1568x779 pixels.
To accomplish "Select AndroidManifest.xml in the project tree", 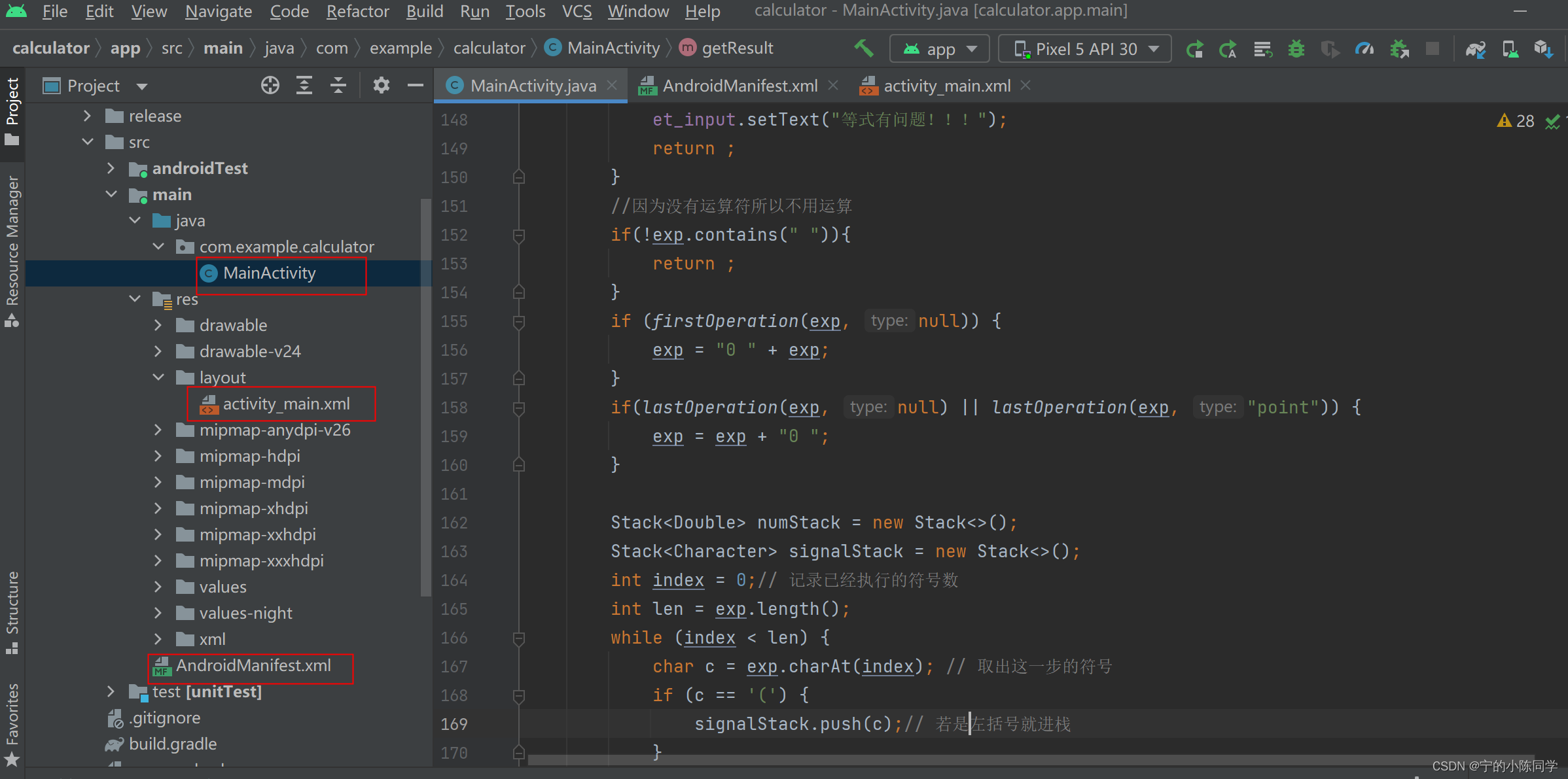I will pyautogui.click(x=253, y=665).
